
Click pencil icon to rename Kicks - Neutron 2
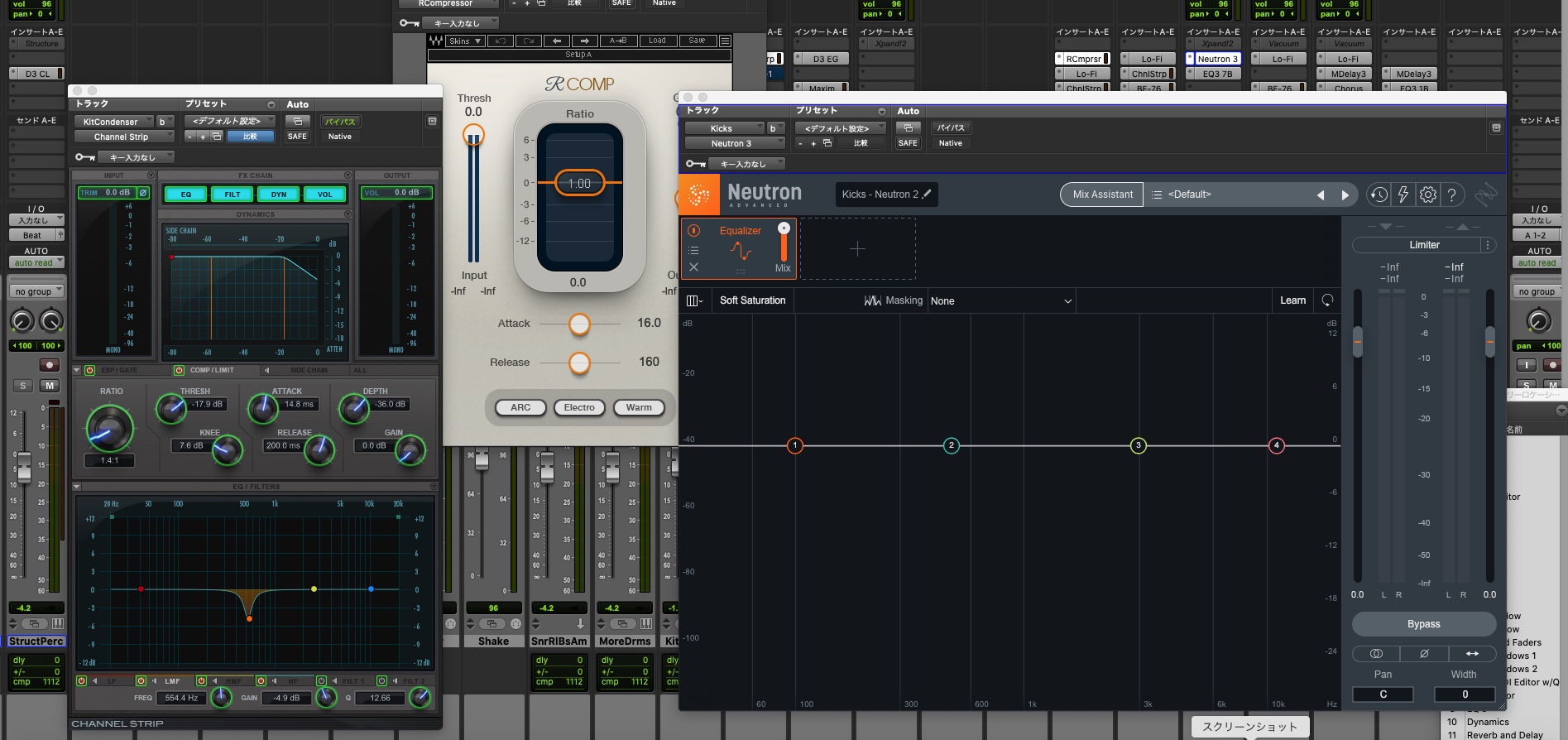coord(927,194)
